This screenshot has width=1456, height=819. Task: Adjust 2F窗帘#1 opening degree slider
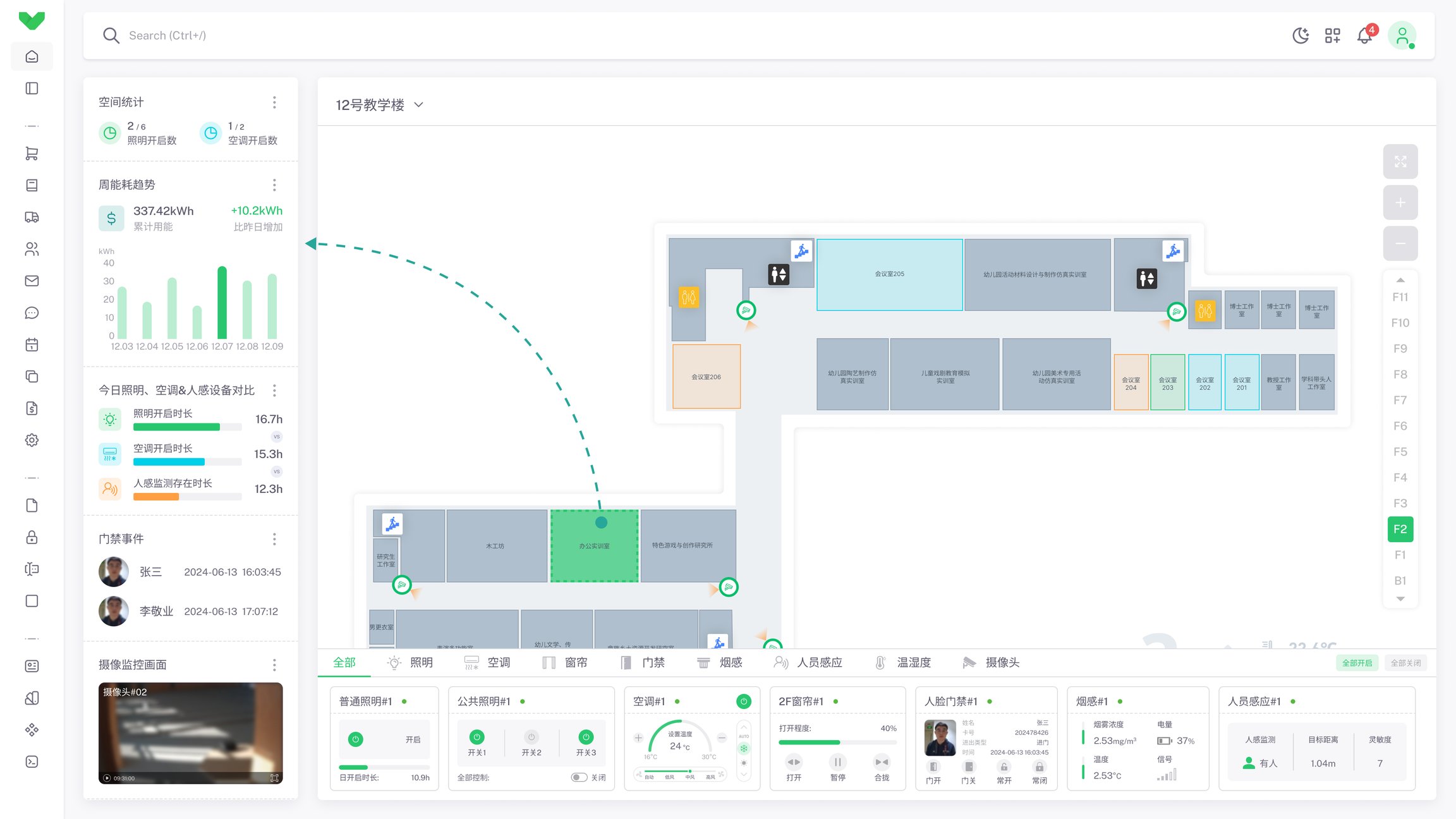[840, 743]
